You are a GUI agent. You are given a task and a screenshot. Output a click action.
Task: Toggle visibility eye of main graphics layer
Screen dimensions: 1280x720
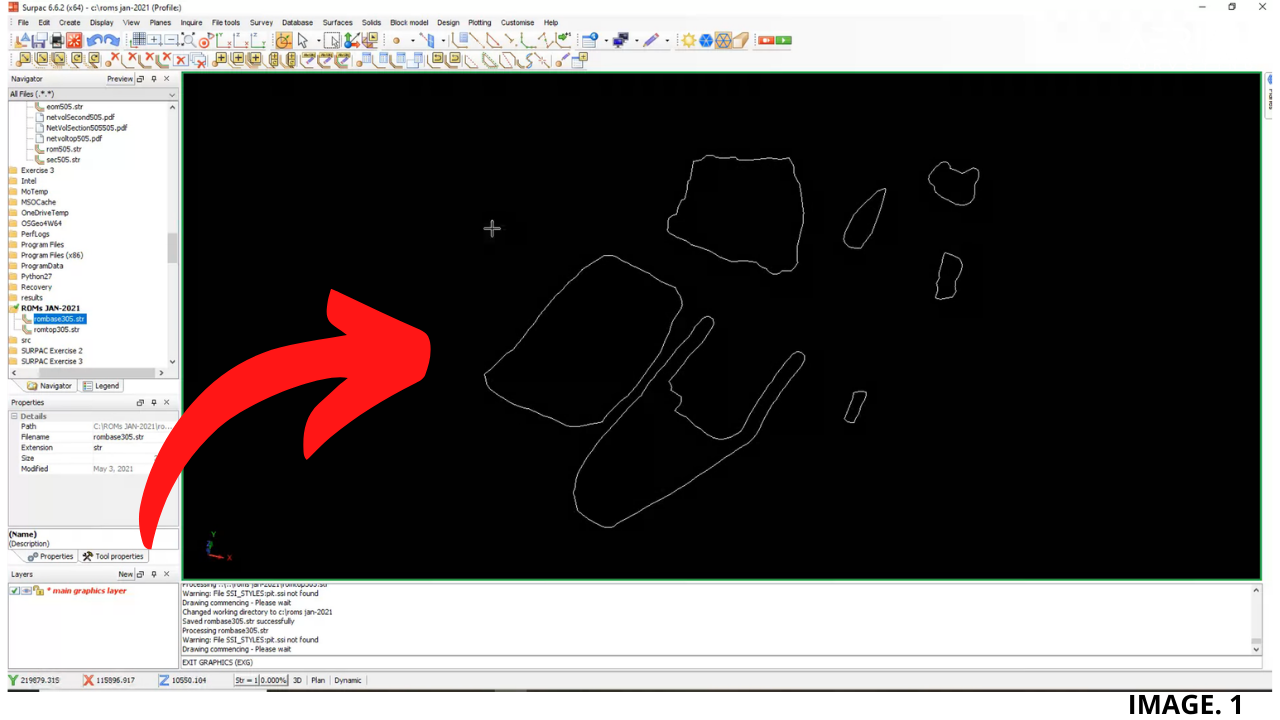27,591
